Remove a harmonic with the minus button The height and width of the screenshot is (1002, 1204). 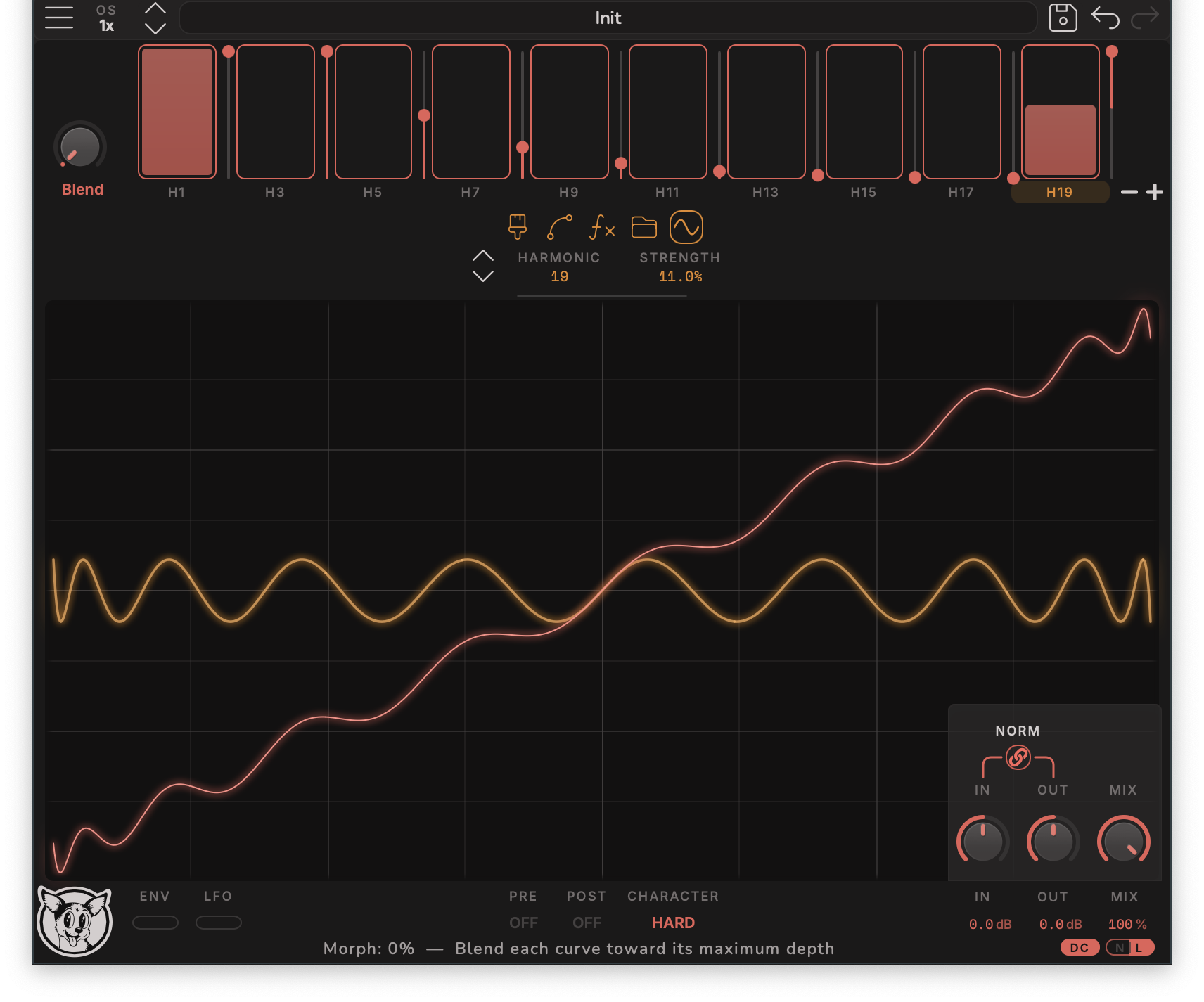click(x=1129, y=192)
